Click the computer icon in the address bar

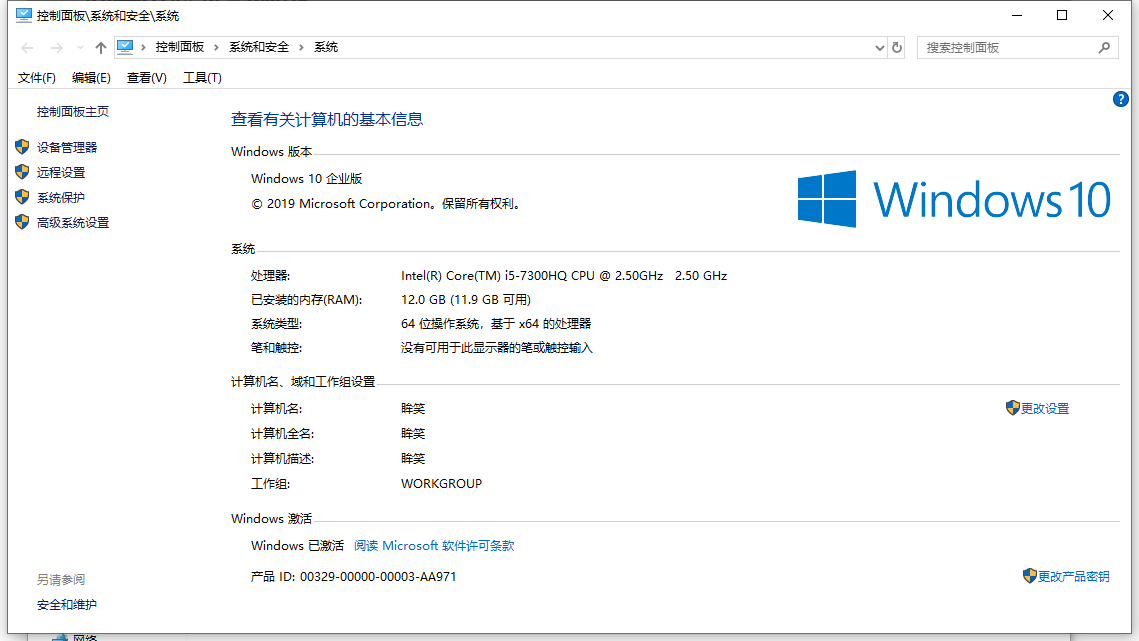pos(126,47)
